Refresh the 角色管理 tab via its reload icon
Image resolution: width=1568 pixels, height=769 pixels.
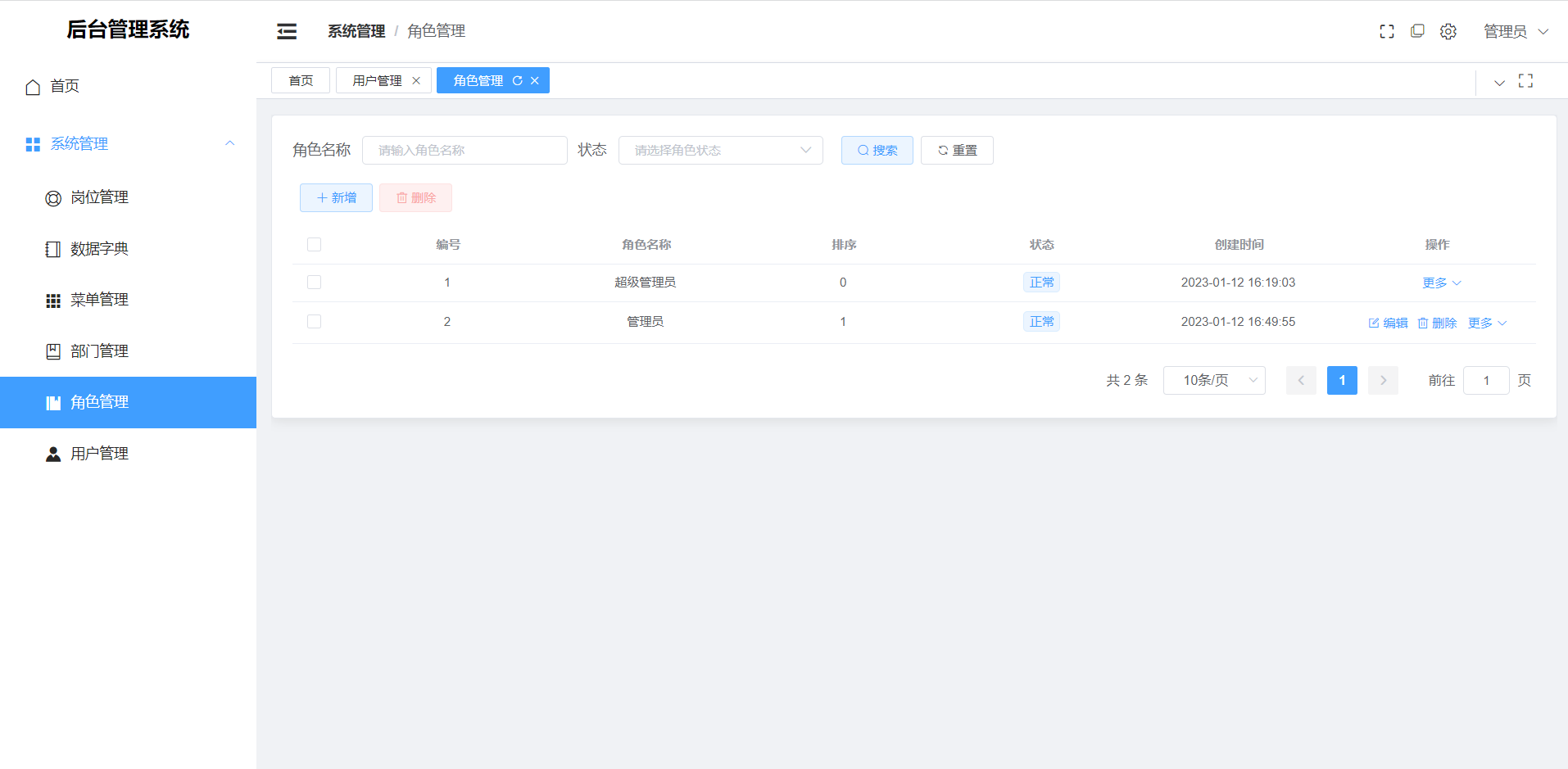coord(518,80)
